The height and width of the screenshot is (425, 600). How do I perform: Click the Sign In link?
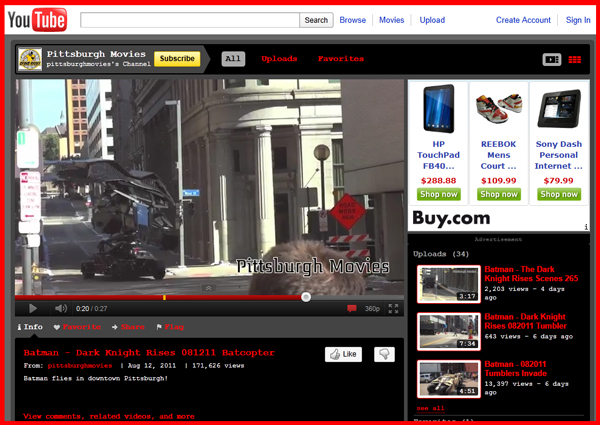pos(578,20)
